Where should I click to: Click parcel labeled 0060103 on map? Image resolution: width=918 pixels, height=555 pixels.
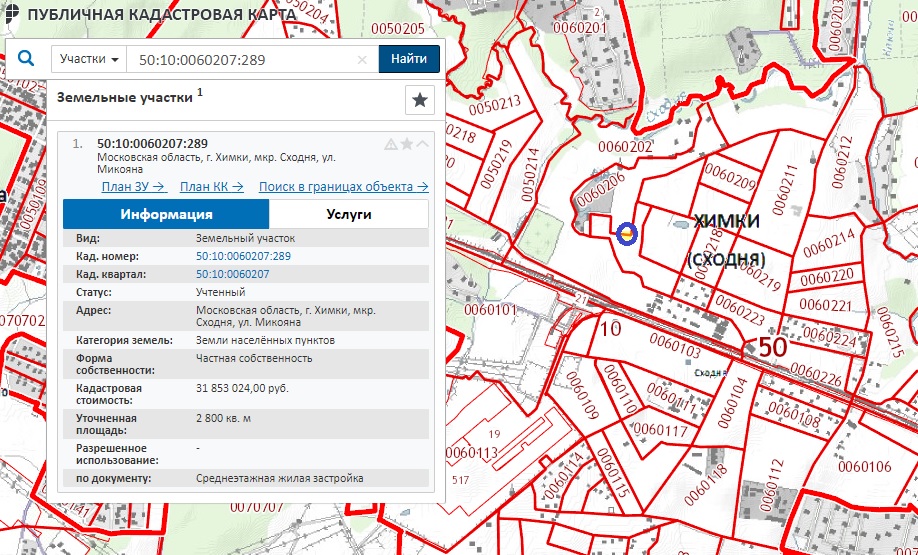pos(675,345)
